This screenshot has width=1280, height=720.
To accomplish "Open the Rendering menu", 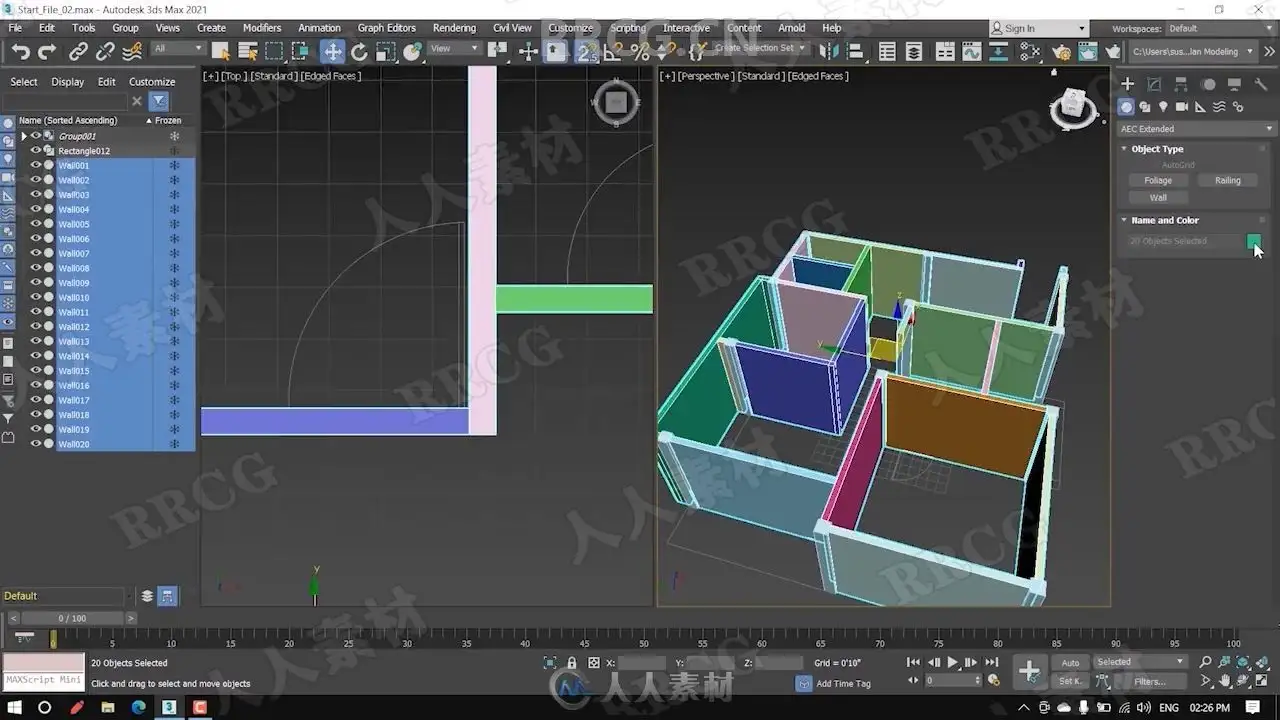I will point(454,28).
